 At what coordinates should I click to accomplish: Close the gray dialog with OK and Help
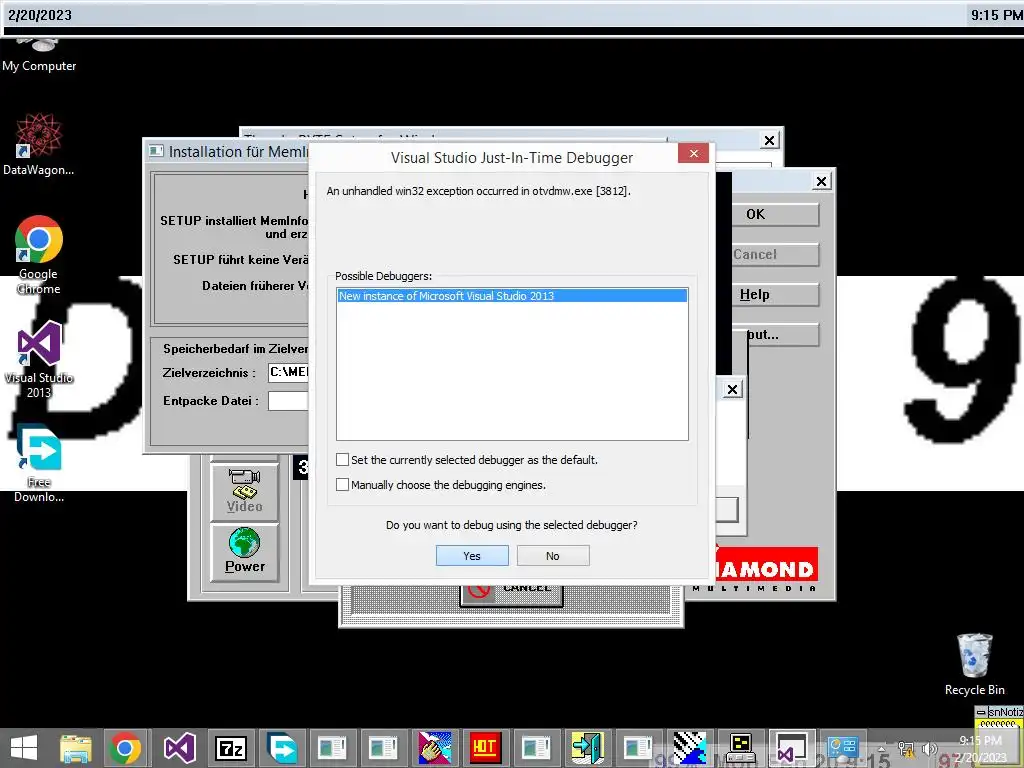(822, 182)
